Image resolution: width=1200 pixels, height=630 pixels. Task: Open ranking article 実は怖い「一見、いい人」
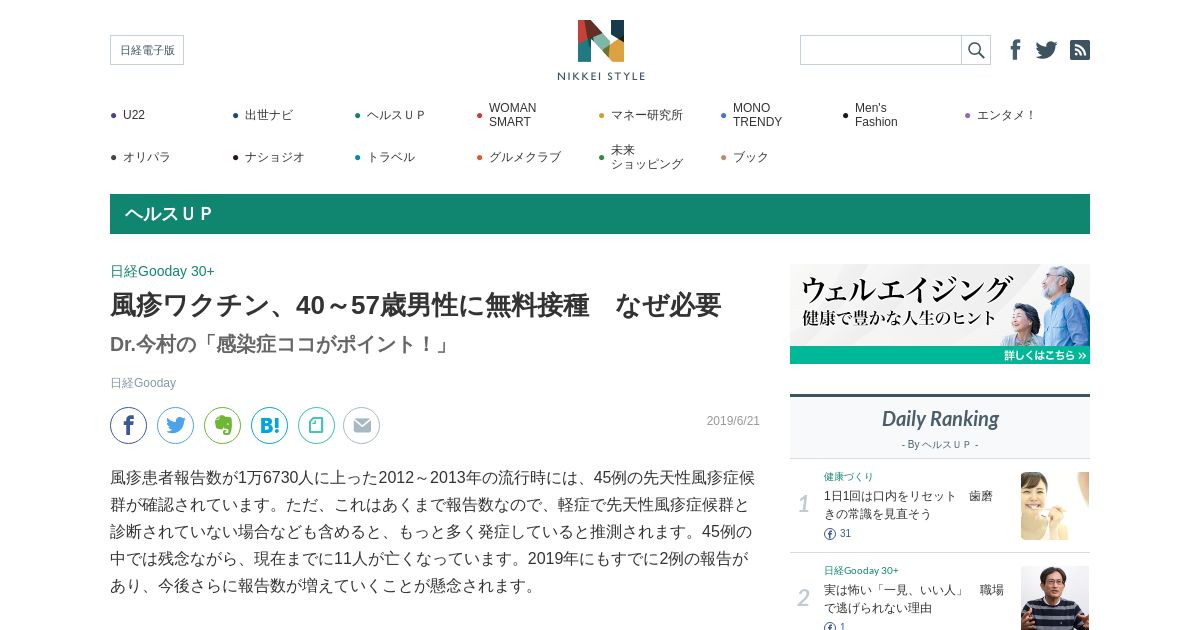tap(913, 599)
